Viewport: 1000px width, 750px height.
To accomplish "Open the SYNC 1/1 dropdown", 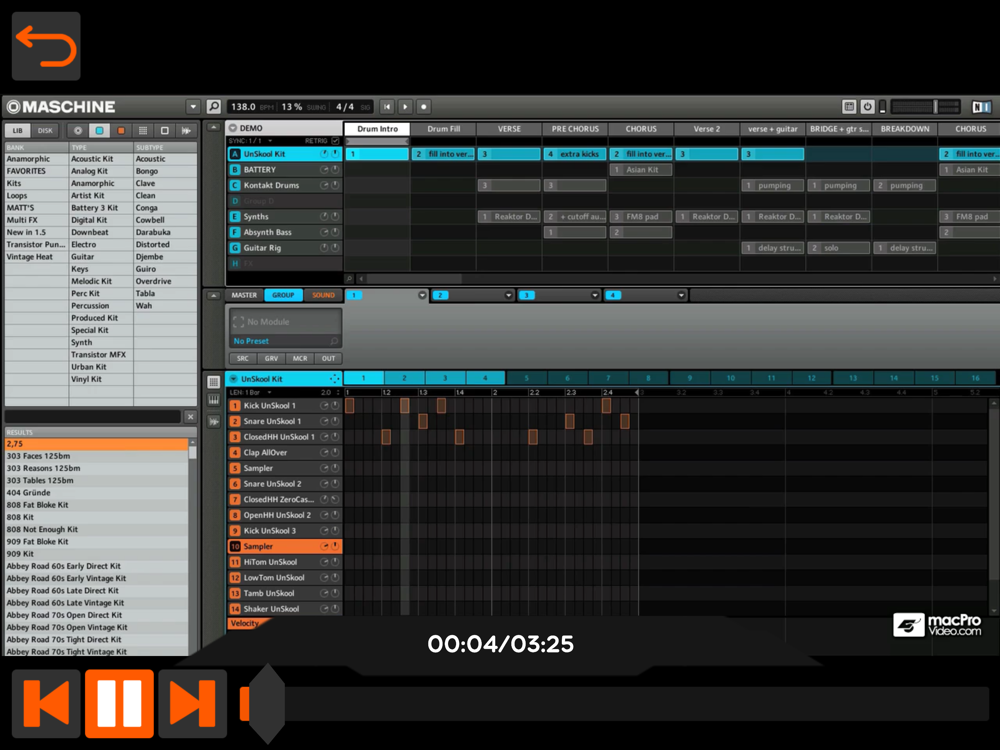I will (x=251, y=141).
